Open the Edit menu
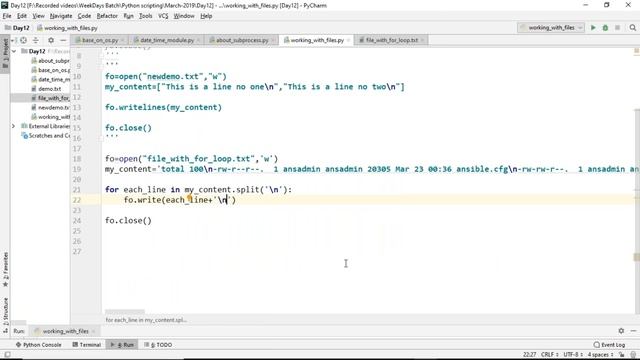Image resolution: width=640 pixels, height=360 pixels. [22, 16]
